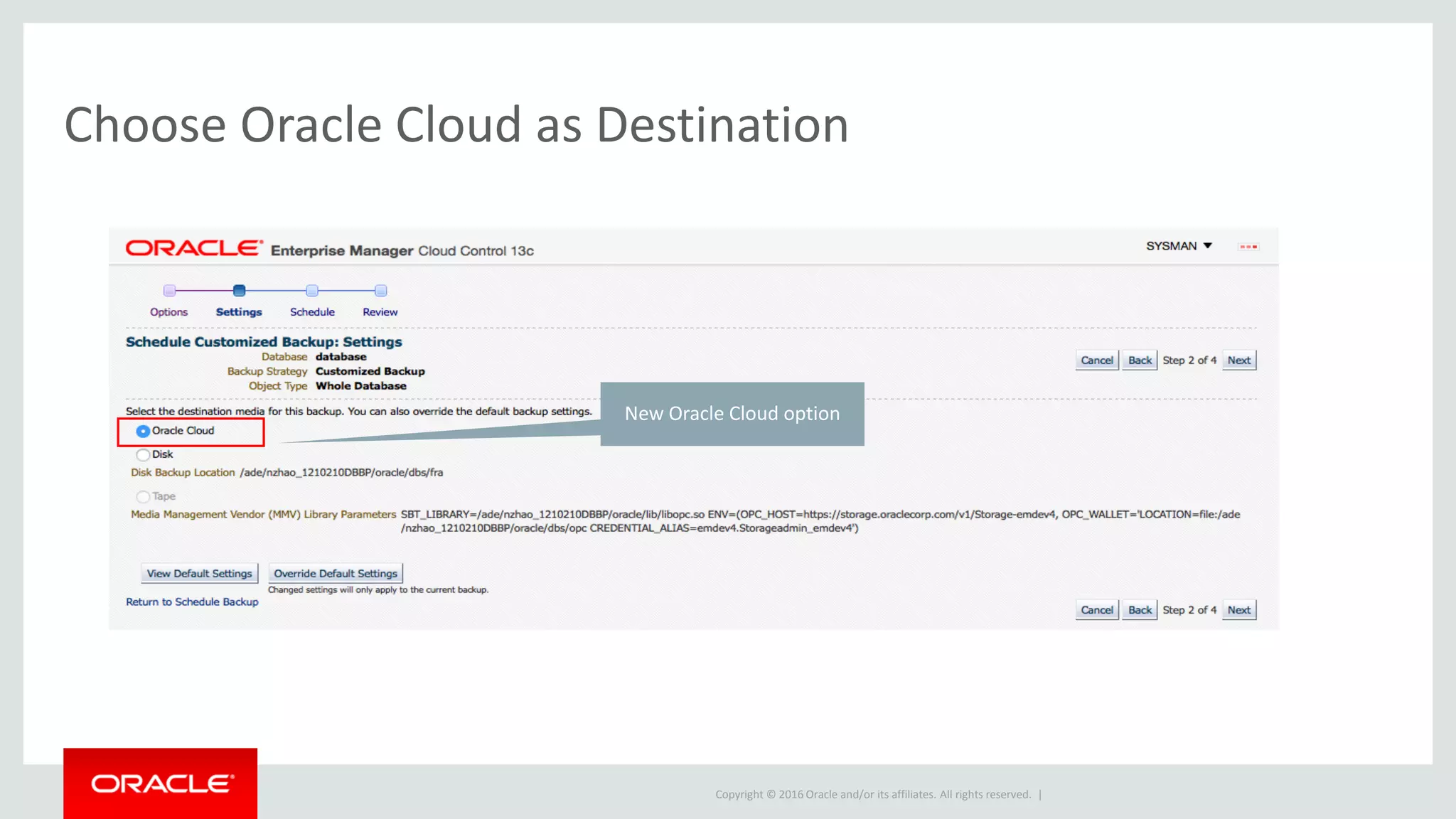
Task: Click the bottom Next button
Action: tap(1239, 610)
